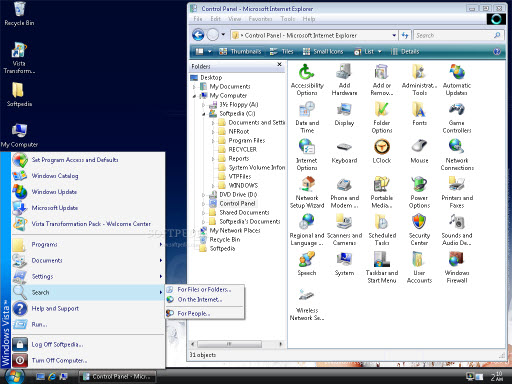
Task: Click the Start orb button
Action: click(x=14, y=376)
